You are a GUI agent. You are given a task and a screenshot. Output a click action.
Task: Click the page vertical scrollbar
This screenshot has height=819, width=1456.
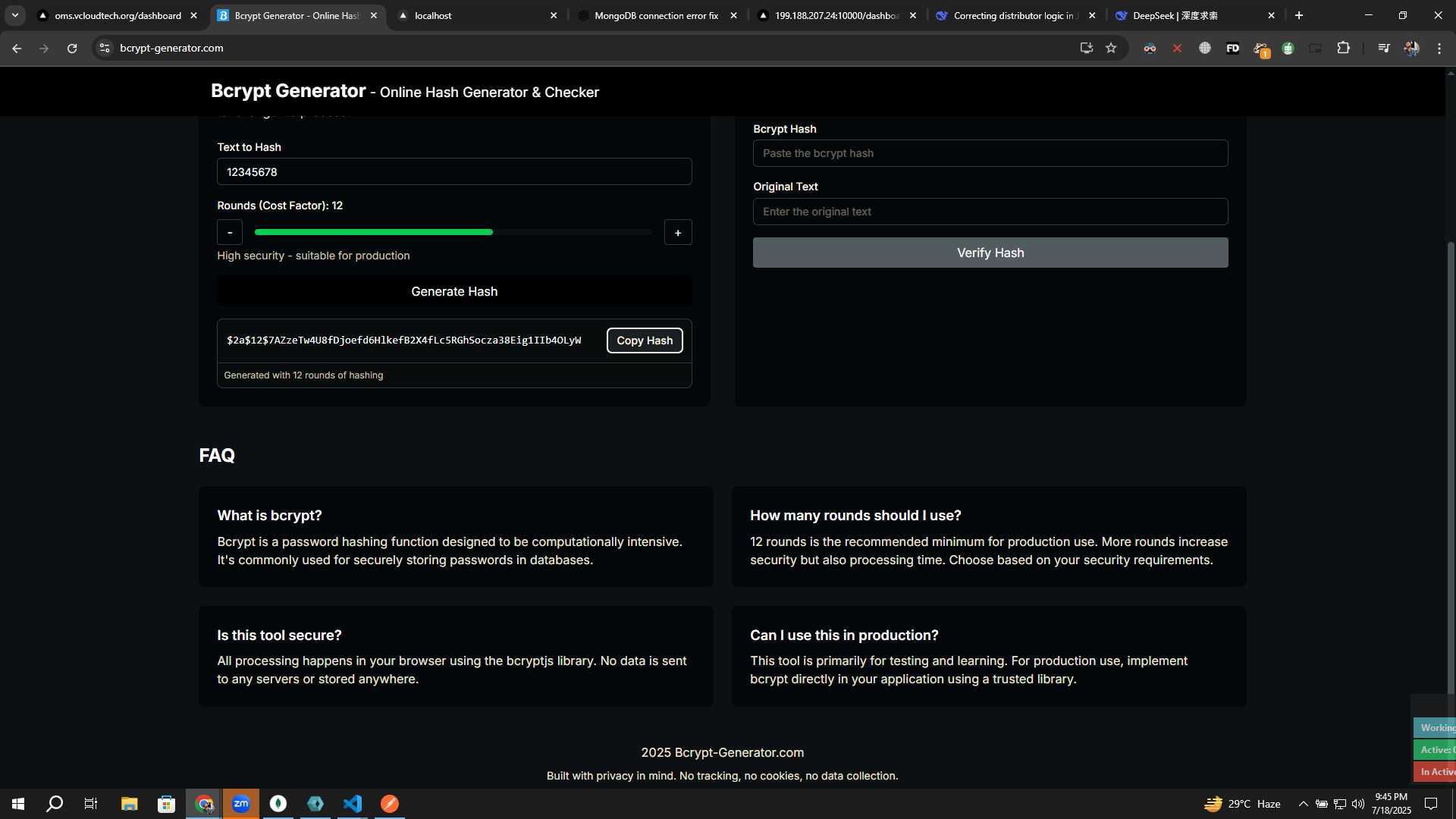(x=1451, y=466)
